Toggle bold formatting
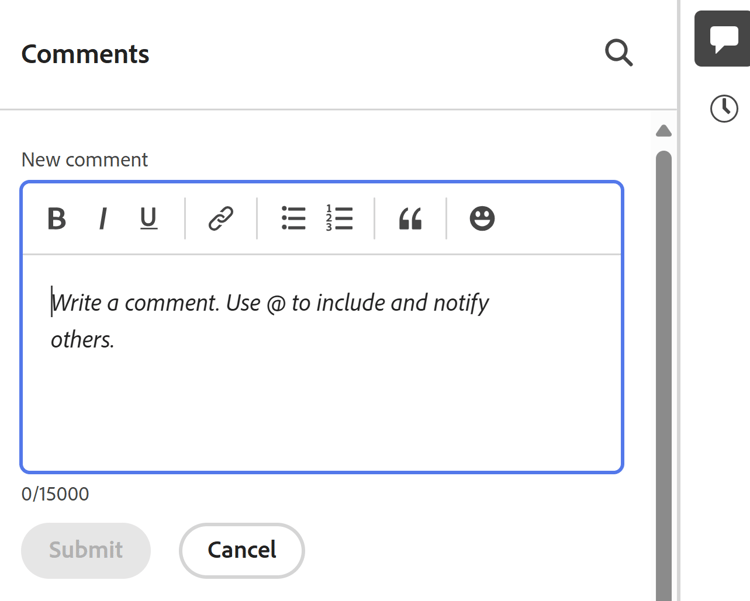This screenshot has width=750, height=601. [x=57, y=219]
